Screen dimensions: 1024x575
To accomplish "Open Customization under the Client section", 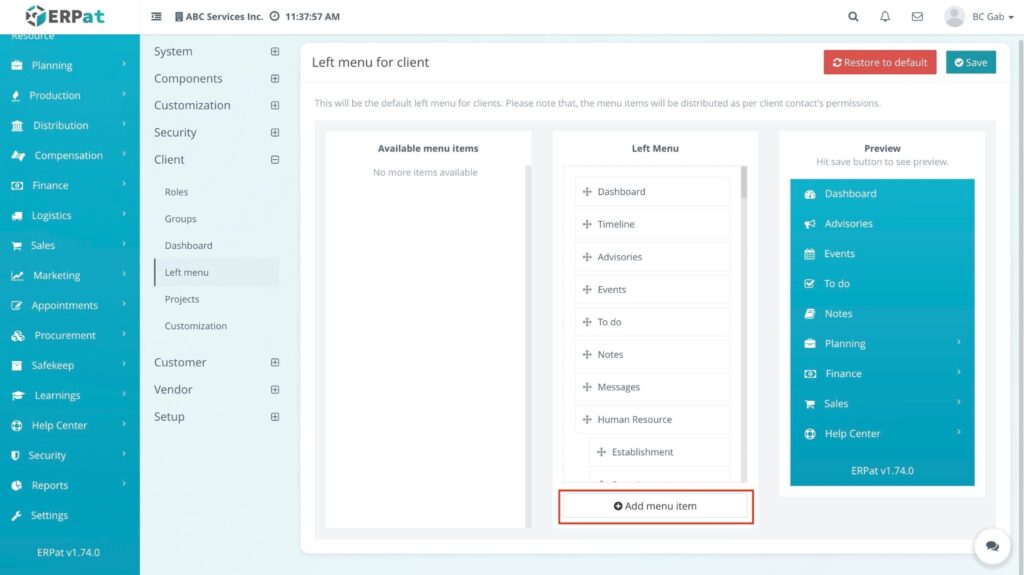I will coord(195,326).
